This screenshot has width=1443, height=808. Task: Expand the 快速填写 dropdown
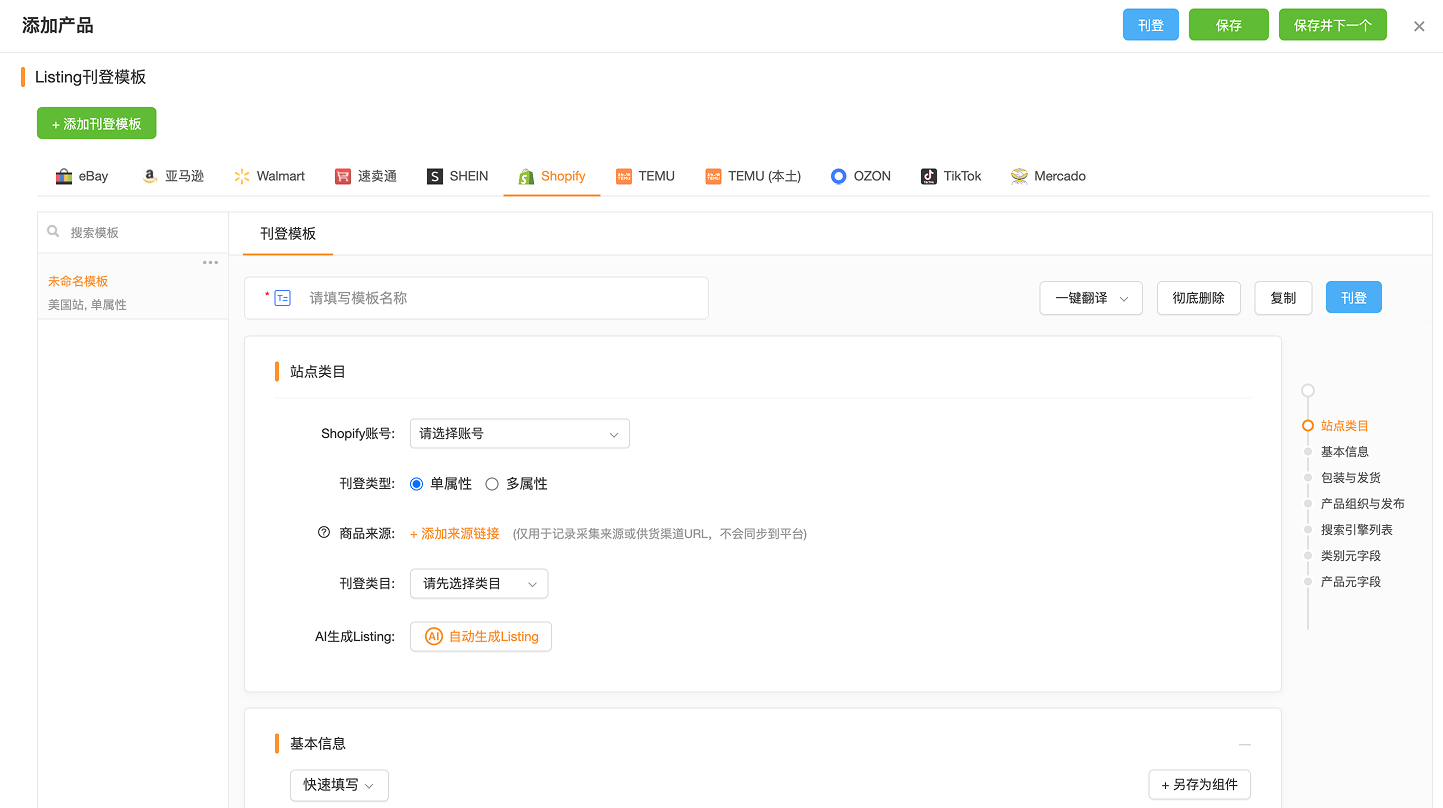click(x=339, y=786)
